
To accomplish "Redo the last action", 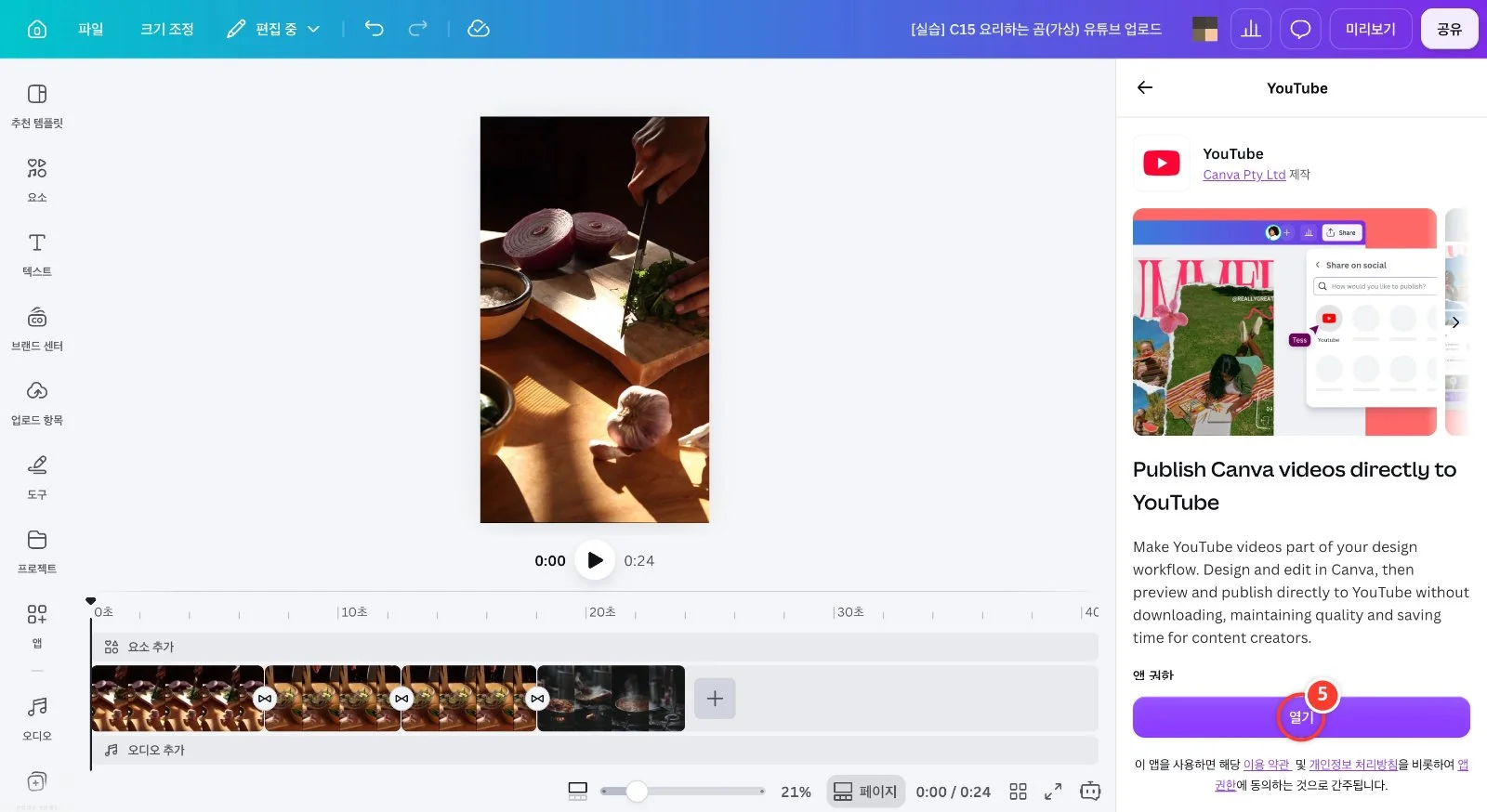I will [x=418, y=29].
